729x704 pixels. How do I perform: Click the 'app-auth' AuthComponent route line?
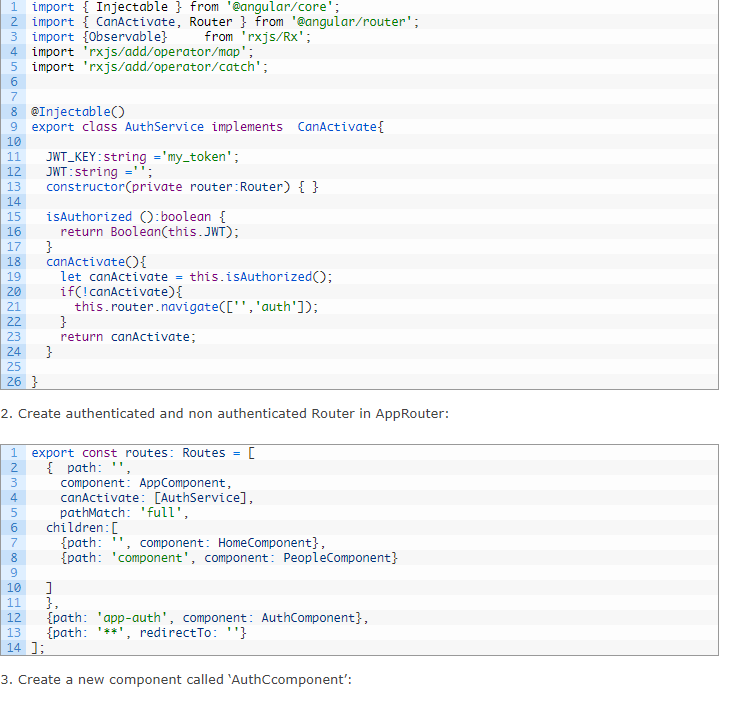coord(207,618)
